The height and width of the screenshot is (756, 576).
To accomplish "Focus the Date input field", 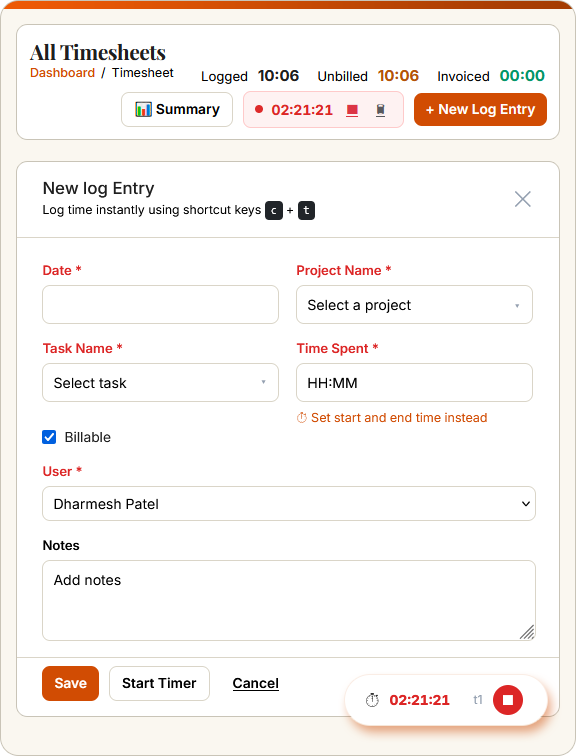I will (161, 305).
